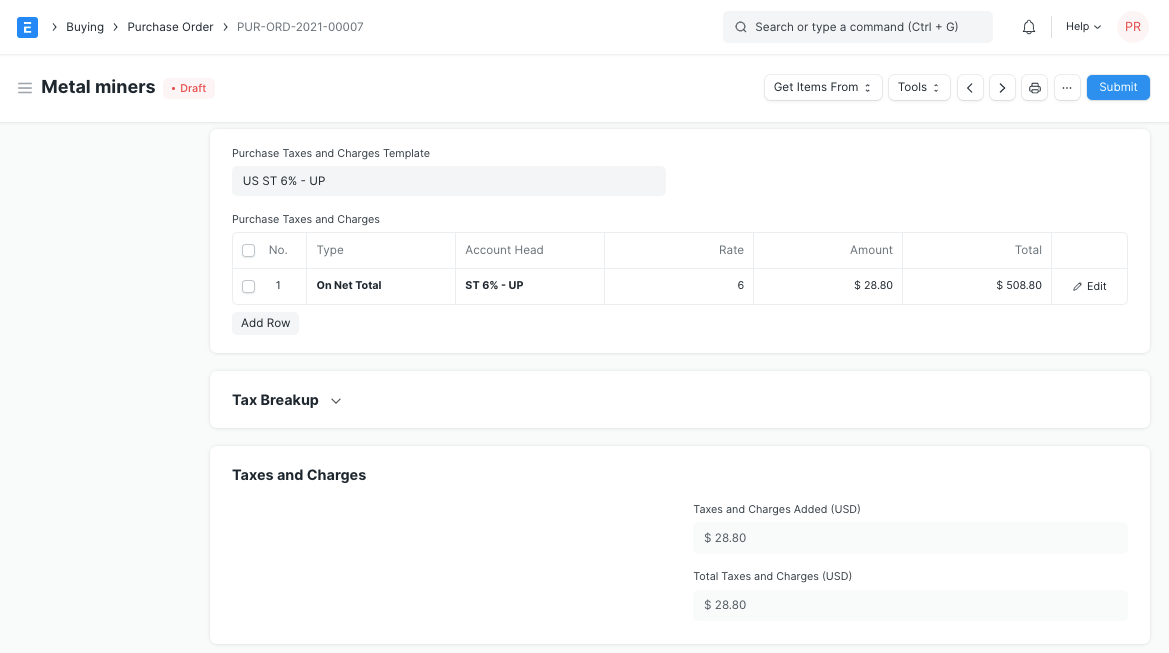
Task: Click the search magnifier icon
Action: 740,26
